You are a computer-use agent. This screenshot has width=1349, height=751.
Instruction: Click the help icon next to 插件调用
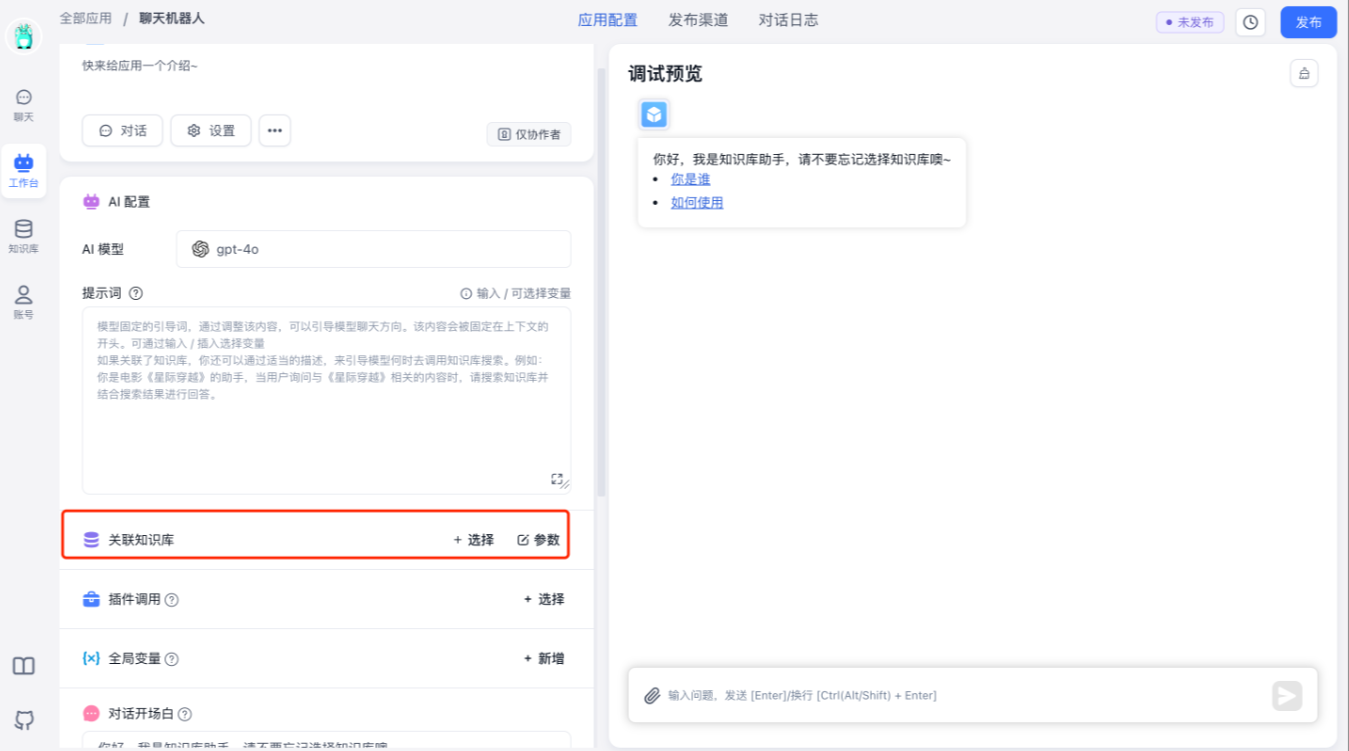pos(171,600)
